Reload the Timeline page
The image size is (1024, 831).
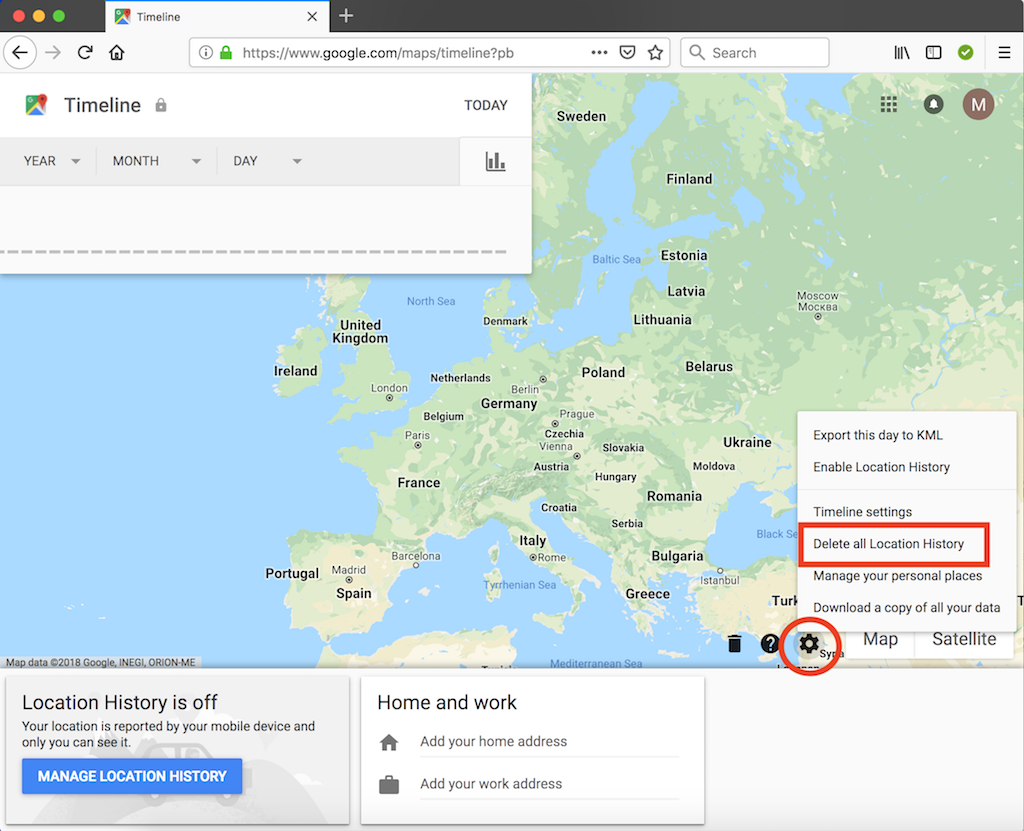[85, 52]
